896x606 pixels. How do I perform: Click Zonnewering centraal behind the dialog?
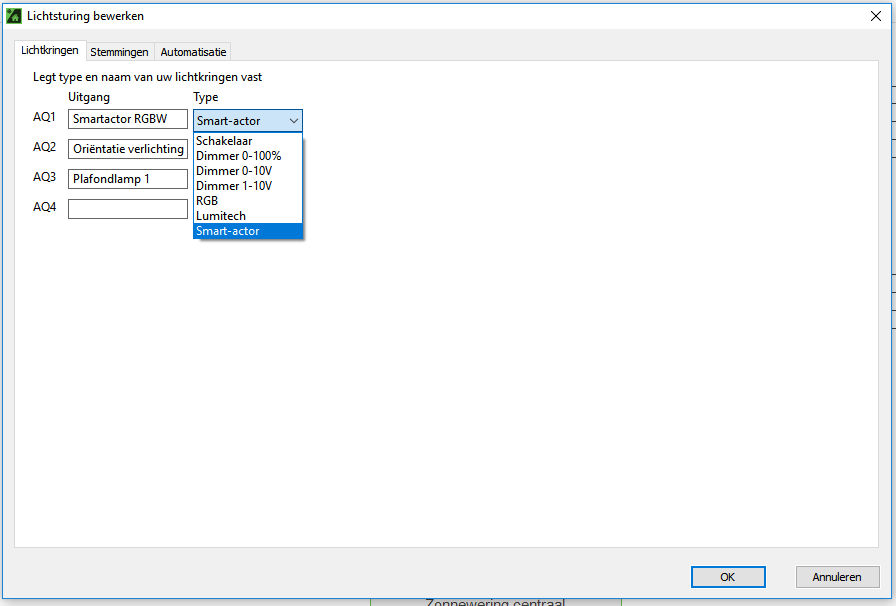coord(495,602)
